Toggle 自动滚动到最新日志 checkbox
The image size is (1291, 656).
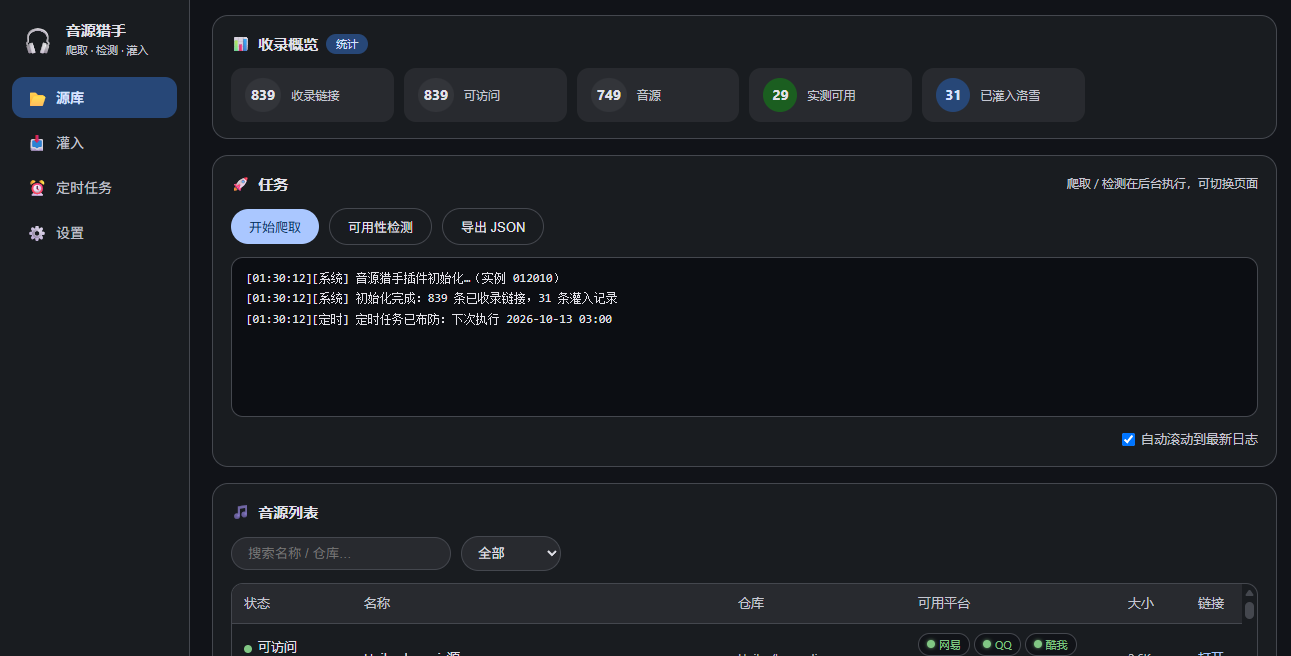click(x=1128, y=439)
